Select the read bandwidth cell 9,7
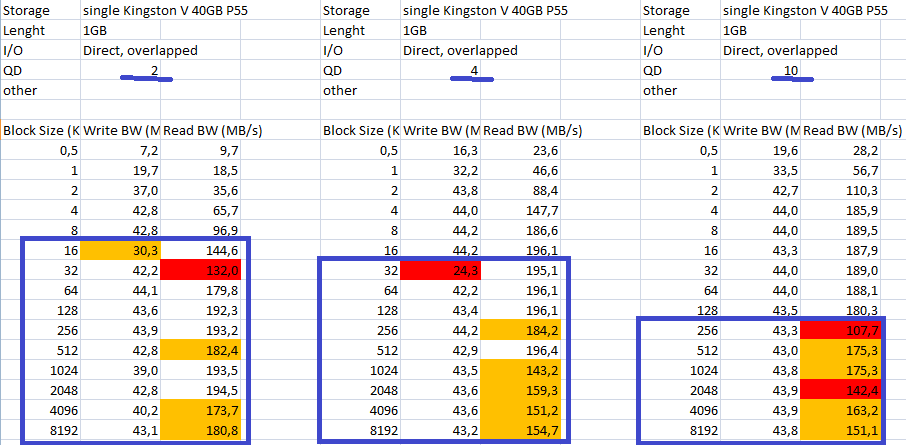The height and width of the screenshot is (445, 906). click(200, 151)
